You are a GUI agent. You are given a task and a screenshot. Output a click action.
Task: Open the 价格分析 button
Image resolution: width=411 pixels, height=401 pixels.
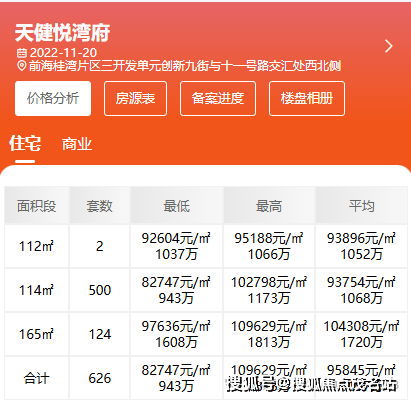tap(53, 98)
